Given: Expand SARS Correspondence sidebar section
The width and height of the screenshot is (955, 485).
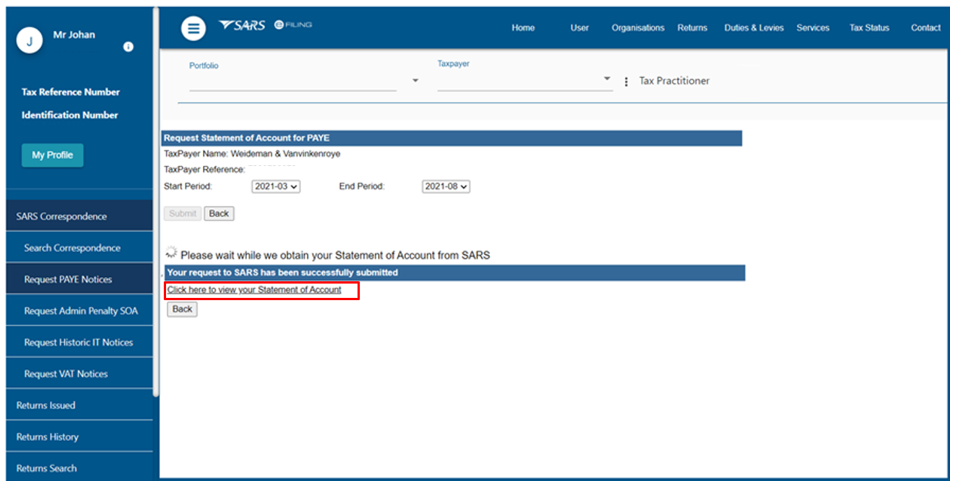Looking at the screenshot, I should [x=62, y=216].
